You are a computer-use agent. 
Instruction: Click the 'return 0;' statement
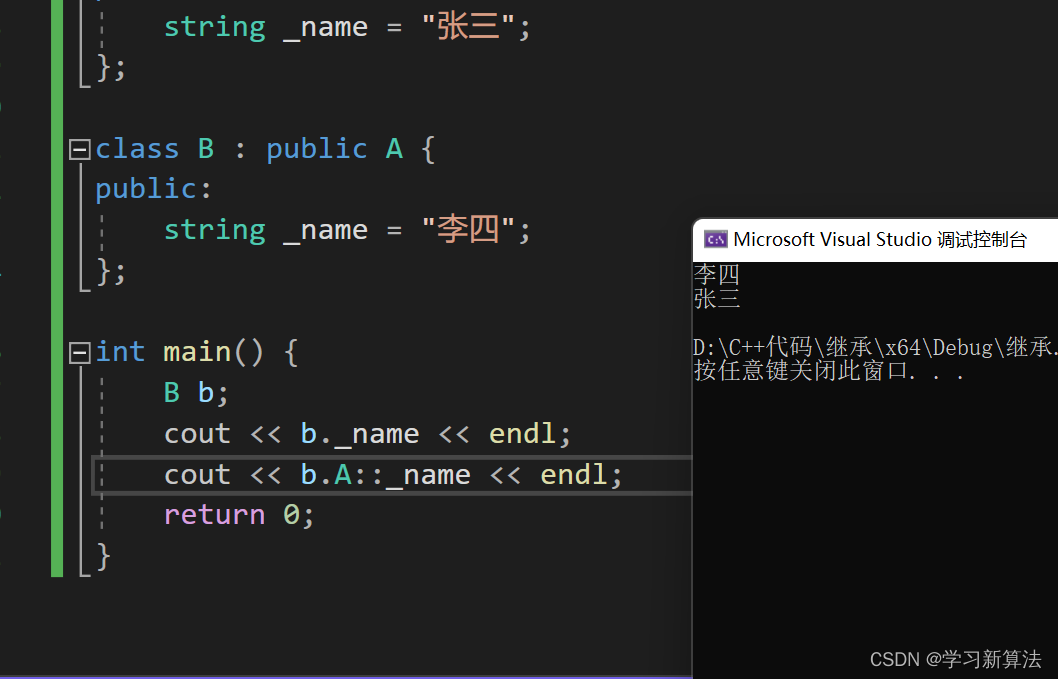(x=239, y=515)
